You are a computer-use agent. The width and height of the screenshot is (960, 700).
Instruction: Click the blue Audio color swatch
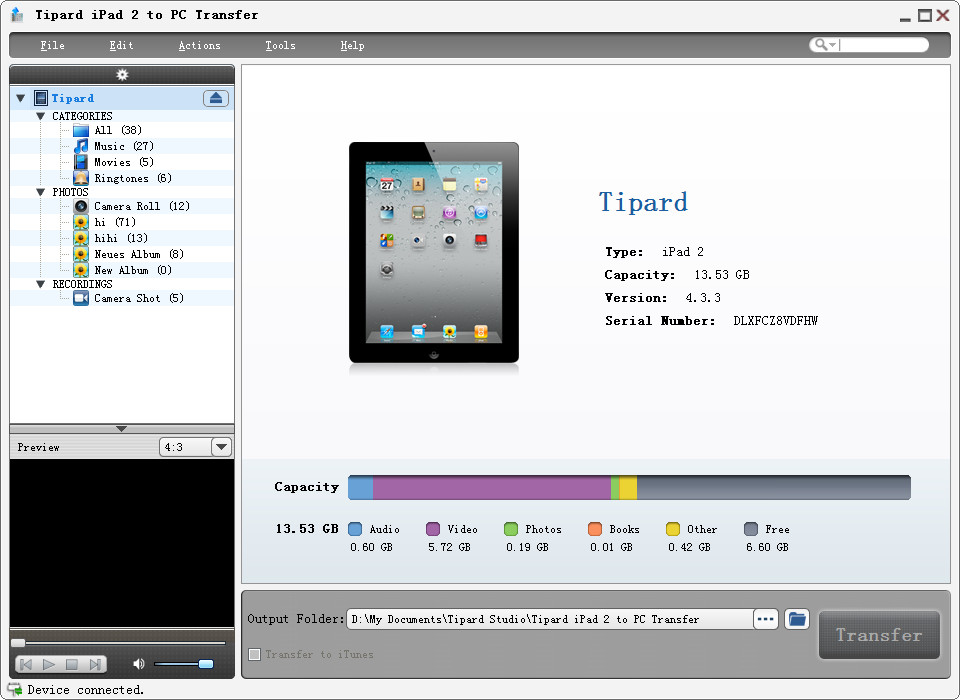tap(355, 529)
